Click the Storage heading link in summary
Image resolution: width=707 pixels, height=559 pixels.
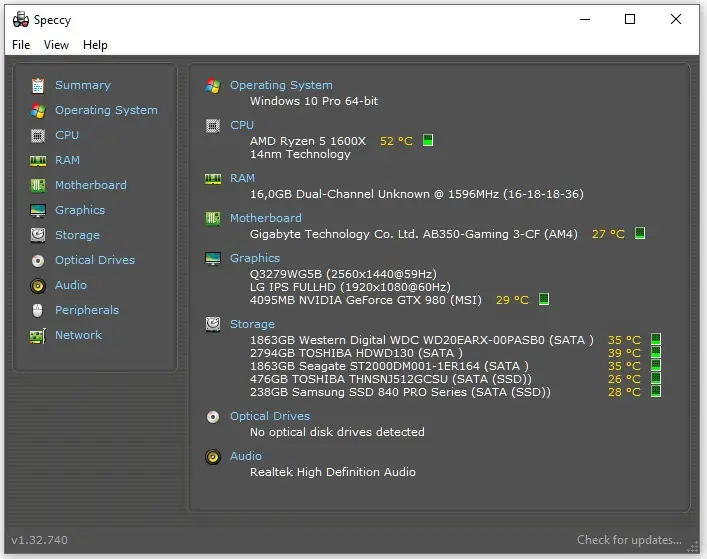click(252, 324)
